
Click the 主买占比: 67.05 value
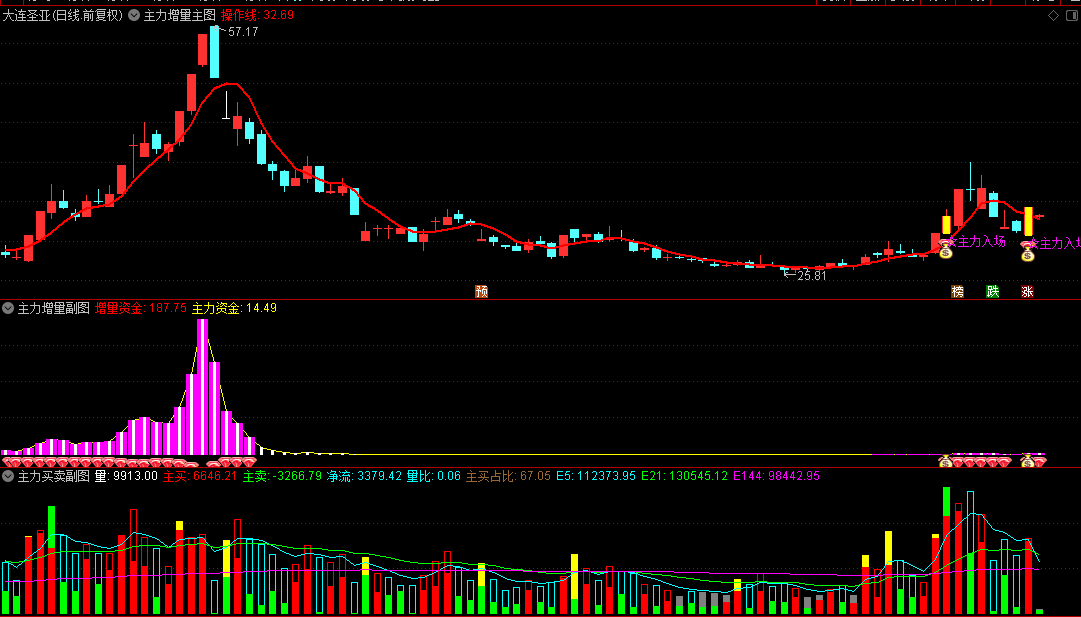[508, 476]
